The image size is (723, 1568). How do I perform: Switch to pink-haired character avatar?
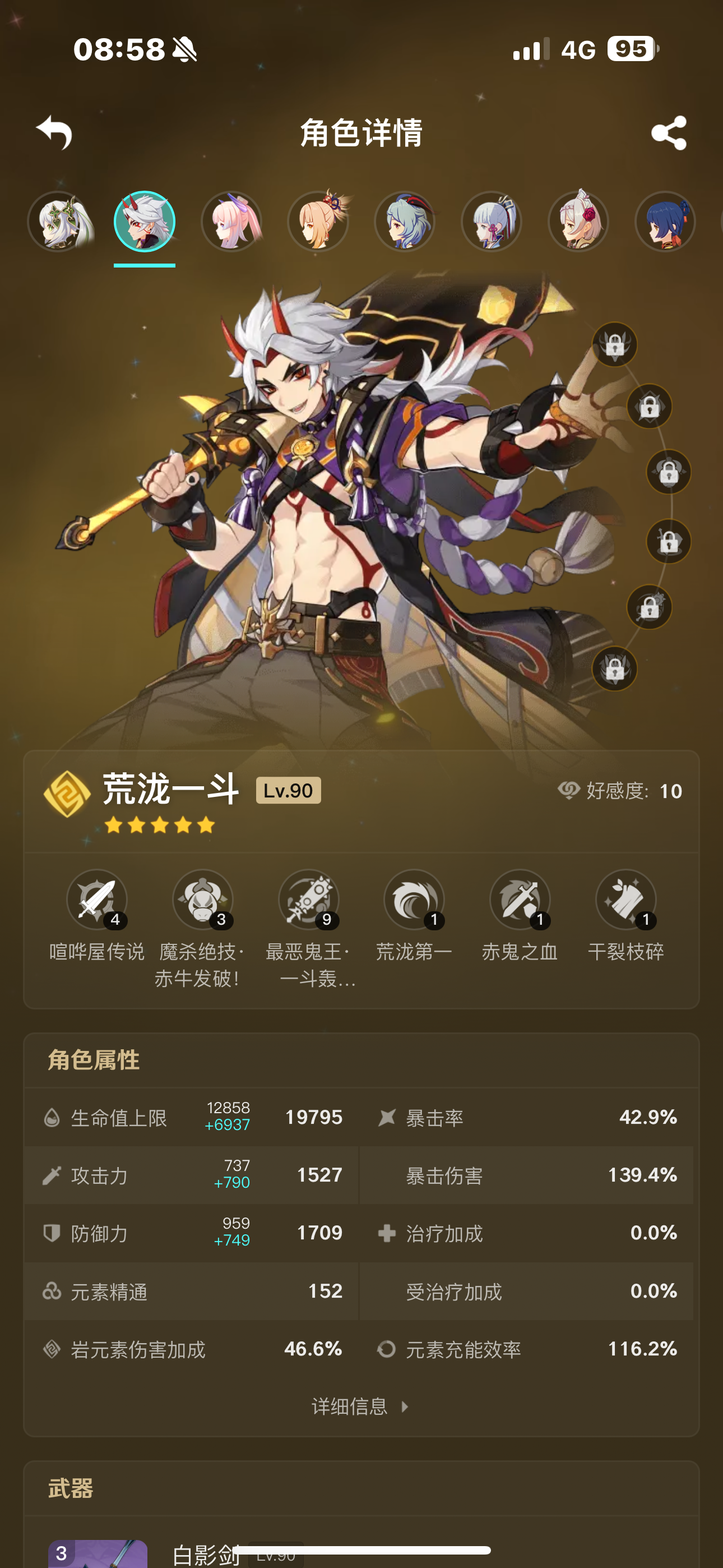231,222
